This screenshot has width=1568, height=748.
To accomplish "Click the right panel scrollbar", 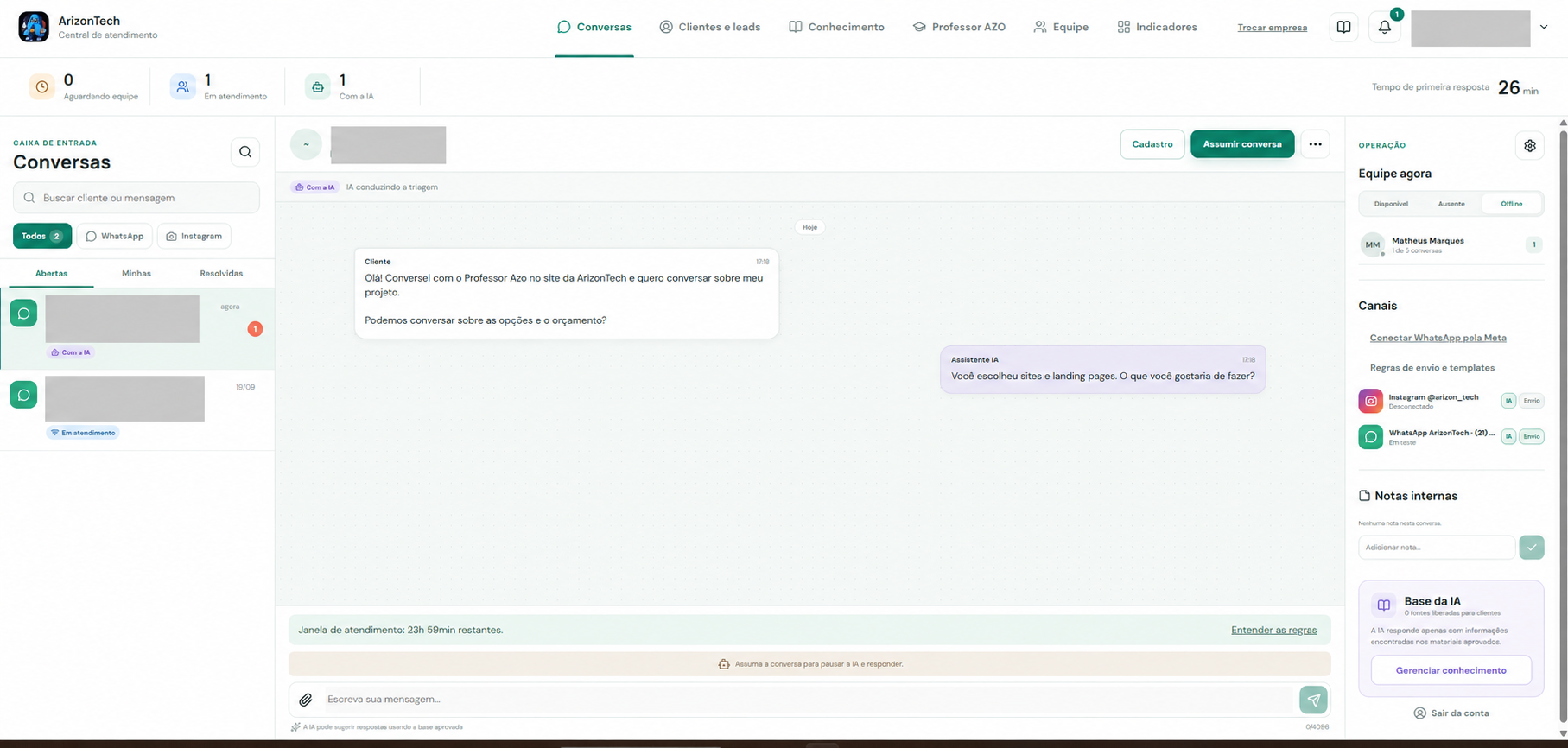I will pos(1562,428).
